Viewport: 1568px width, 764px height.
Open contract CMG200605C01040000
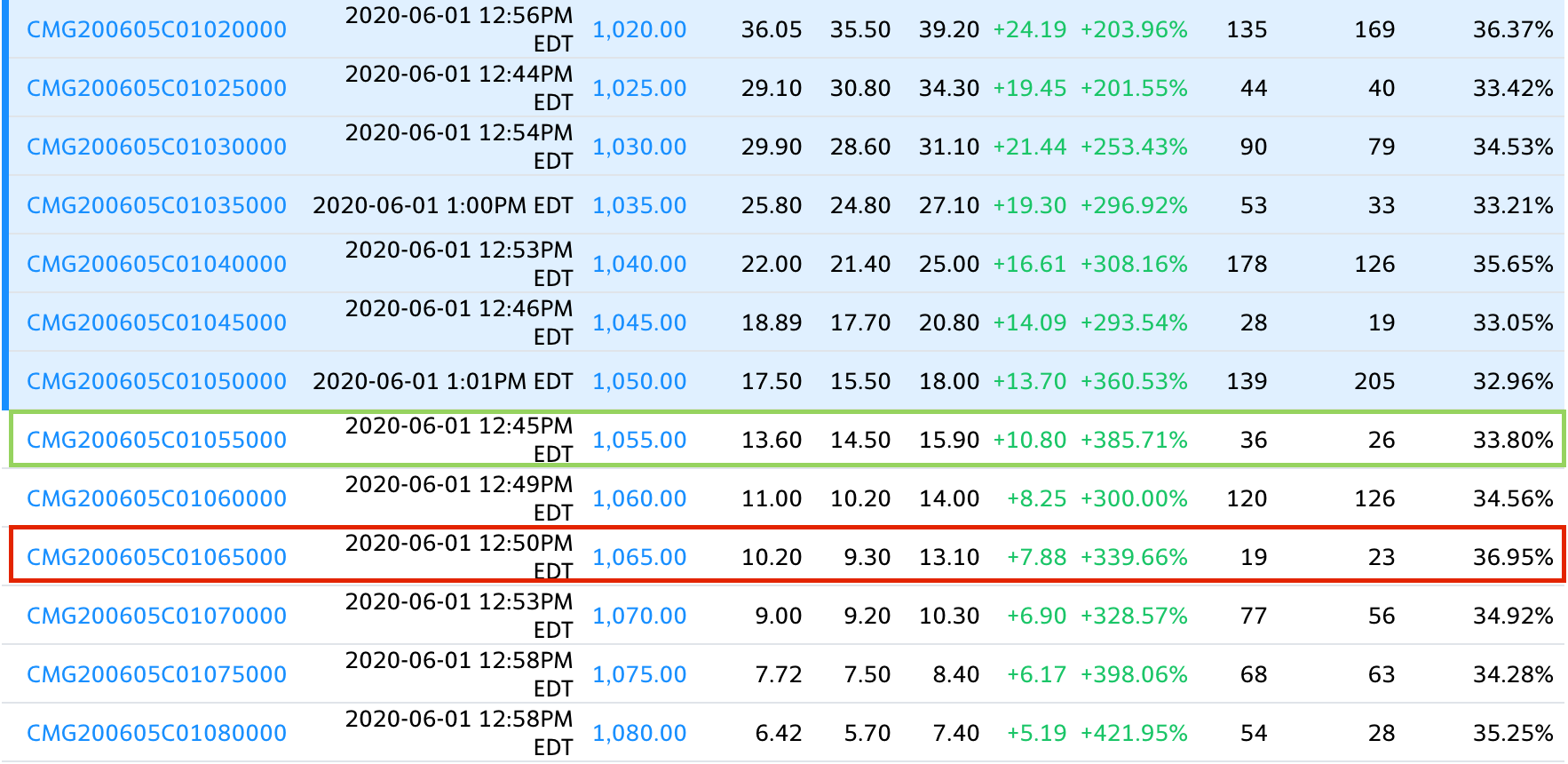(156, 264)
